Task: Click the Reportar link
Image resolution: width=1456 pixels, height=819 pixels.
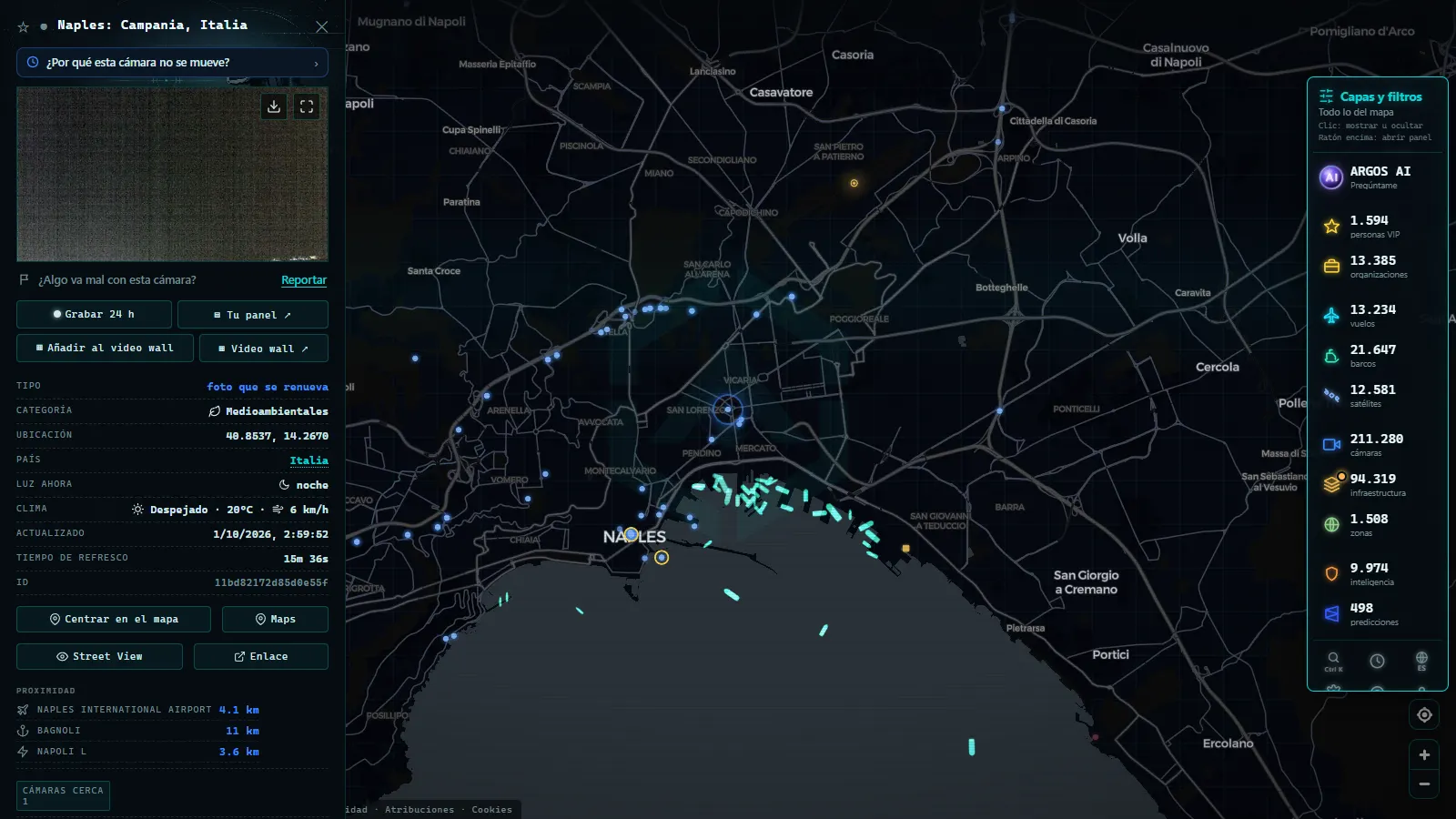Action: [x=304, y=280]
